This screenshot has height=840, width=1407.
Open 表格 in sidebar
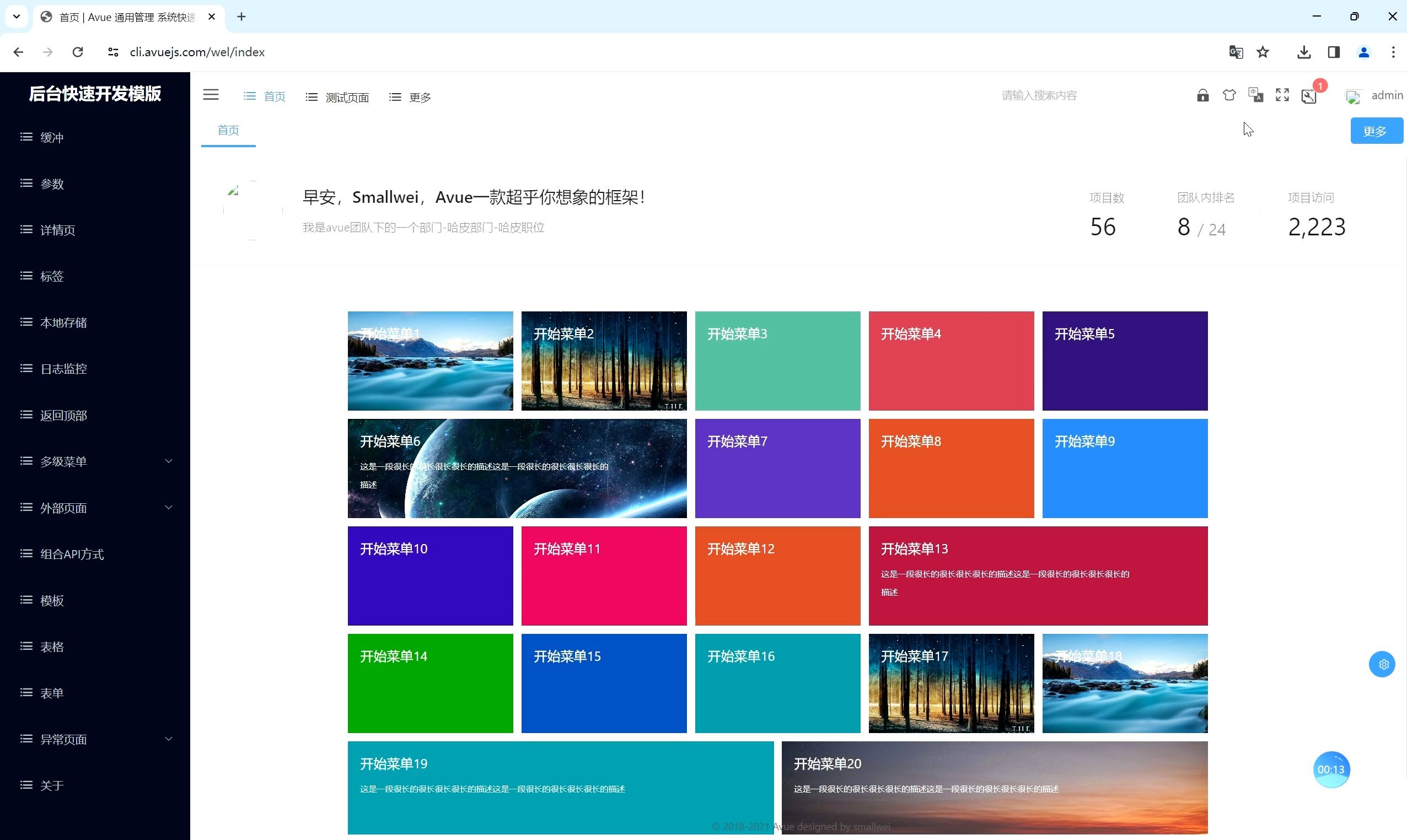coord(95,647)
